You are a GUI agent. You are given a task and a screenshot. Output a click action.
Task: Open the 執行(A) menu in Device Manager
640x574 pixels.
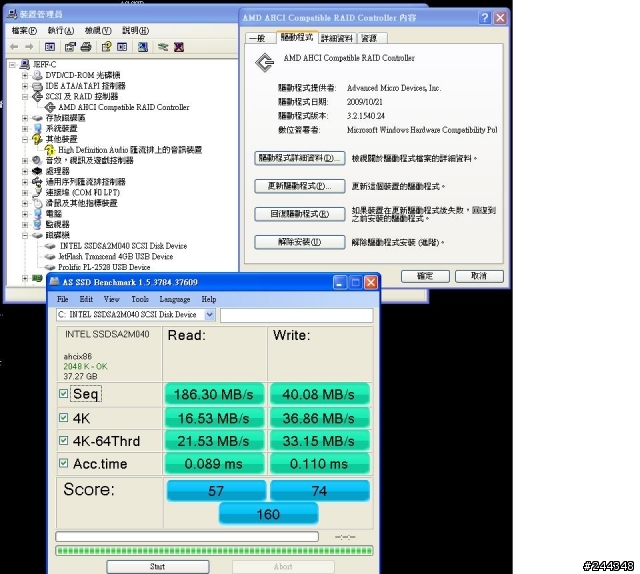[61, 31]
